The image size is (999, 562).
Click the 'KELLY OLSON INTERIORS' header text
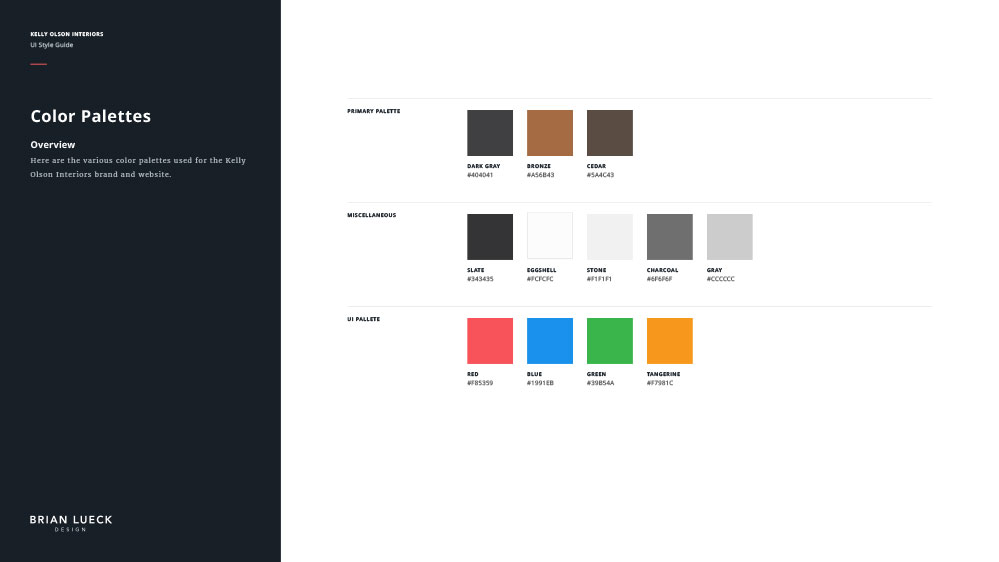tap(66, 34)
